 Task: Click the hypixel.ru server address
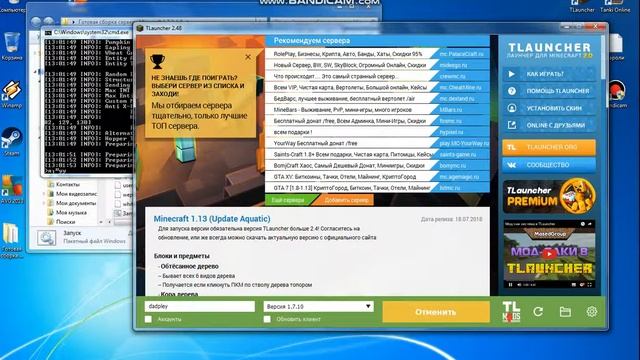click(451, 132)
